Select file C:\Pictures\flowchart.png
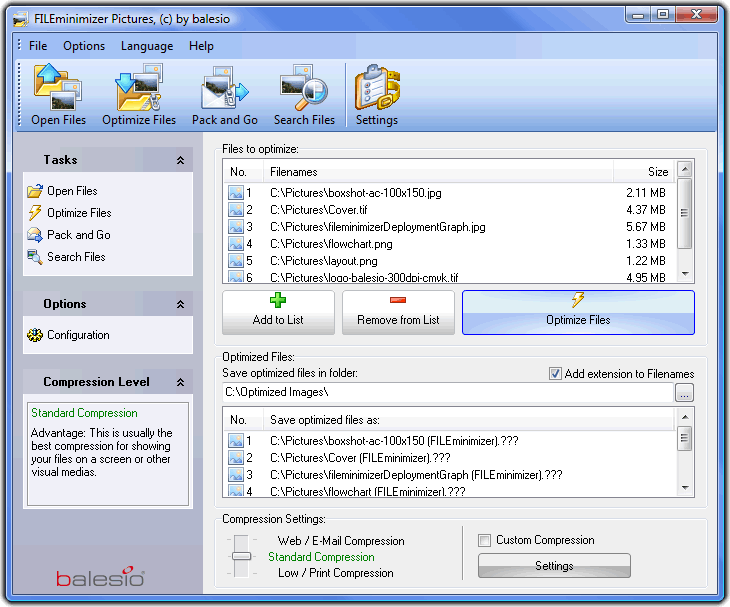Viewport: 730px width, 607px height. pos(331,244)
